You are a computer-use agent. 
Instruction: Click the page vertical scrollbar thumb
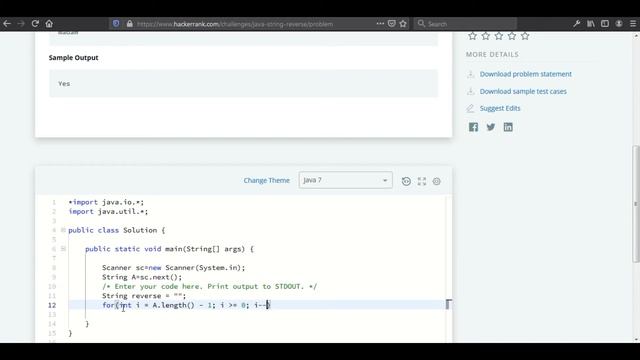tap(636, 204)
